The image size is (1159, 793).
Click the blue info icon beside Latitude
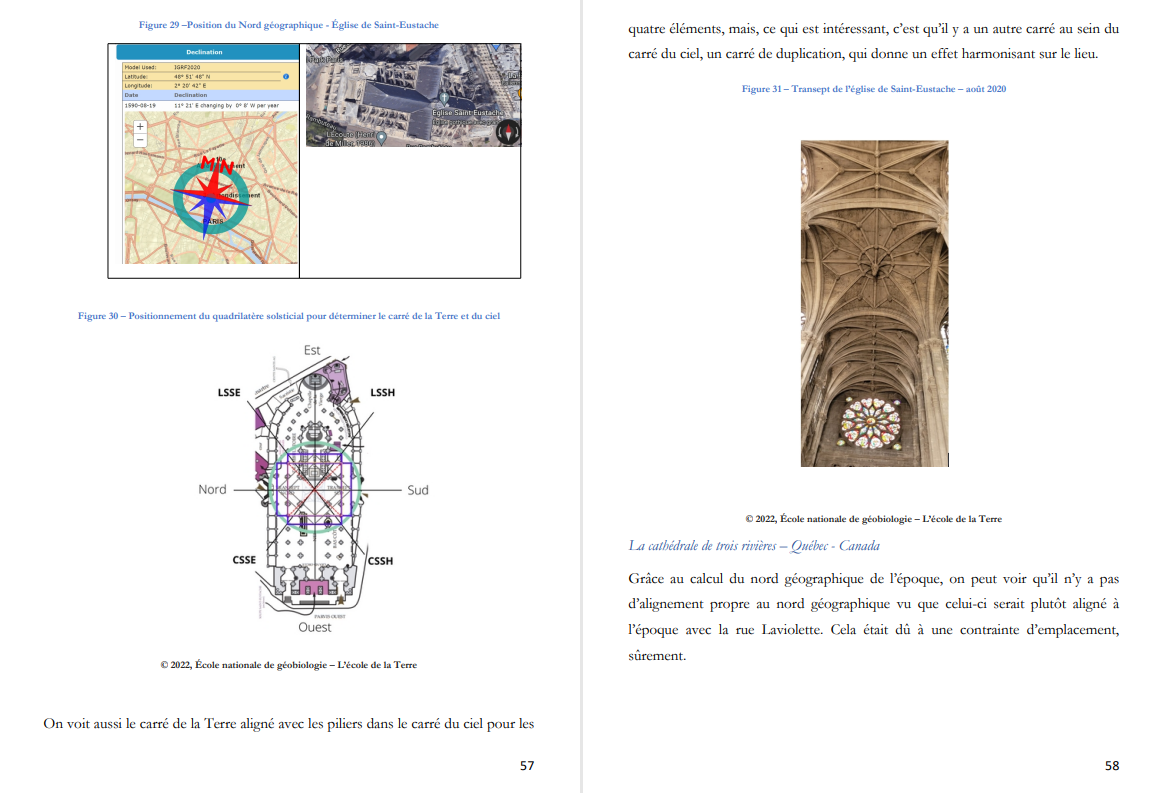tap(286, 76)
